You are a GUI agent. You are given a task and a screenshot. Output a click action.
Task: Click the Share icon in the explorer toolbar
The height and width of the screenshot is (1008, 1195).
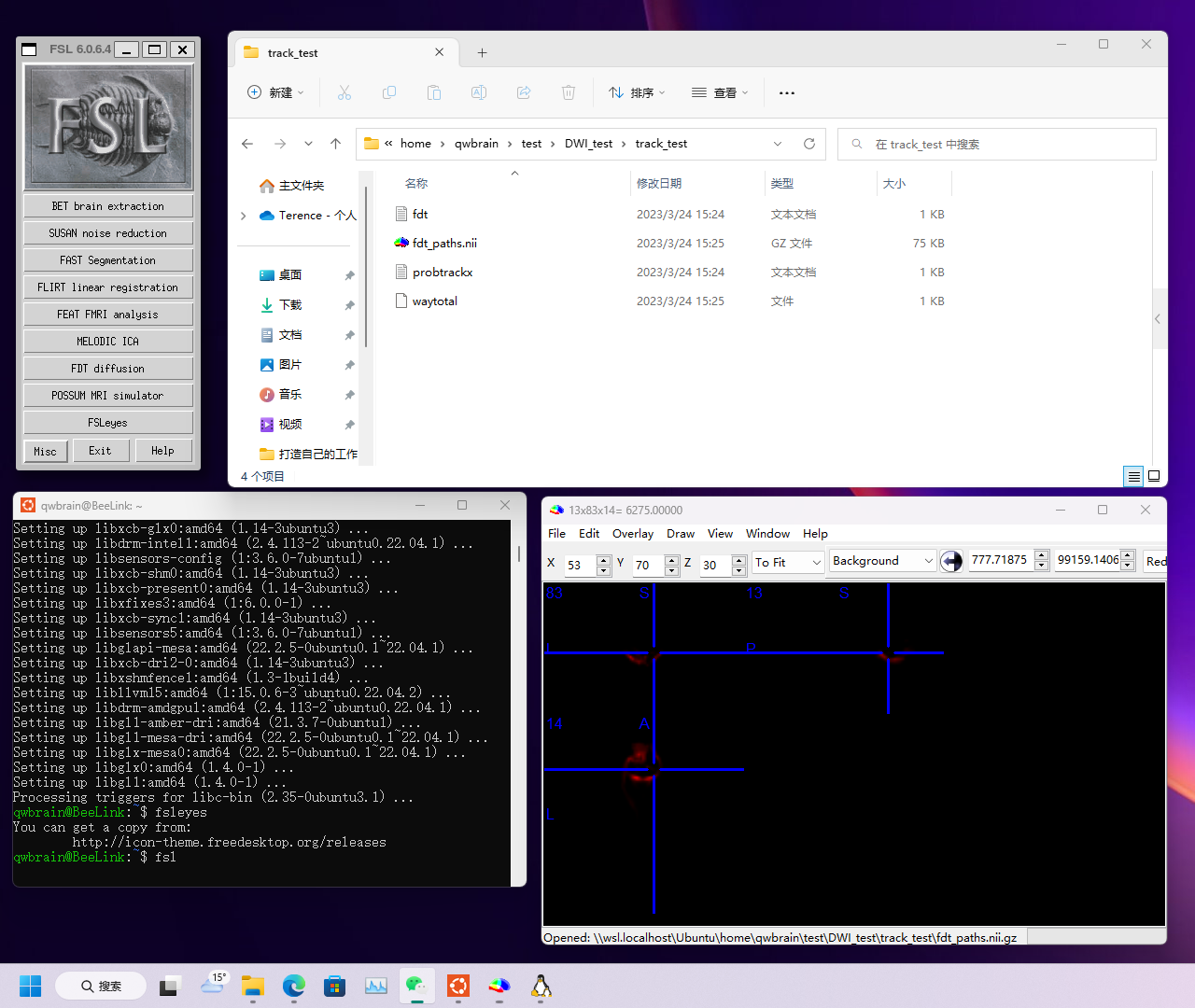(524, 92)
